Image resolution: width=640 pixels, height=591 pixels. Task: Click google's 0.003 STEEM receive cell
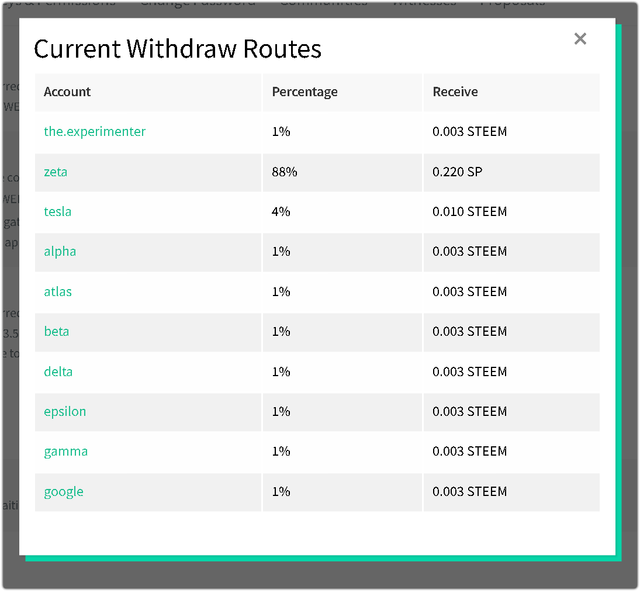tap(470, 491)
